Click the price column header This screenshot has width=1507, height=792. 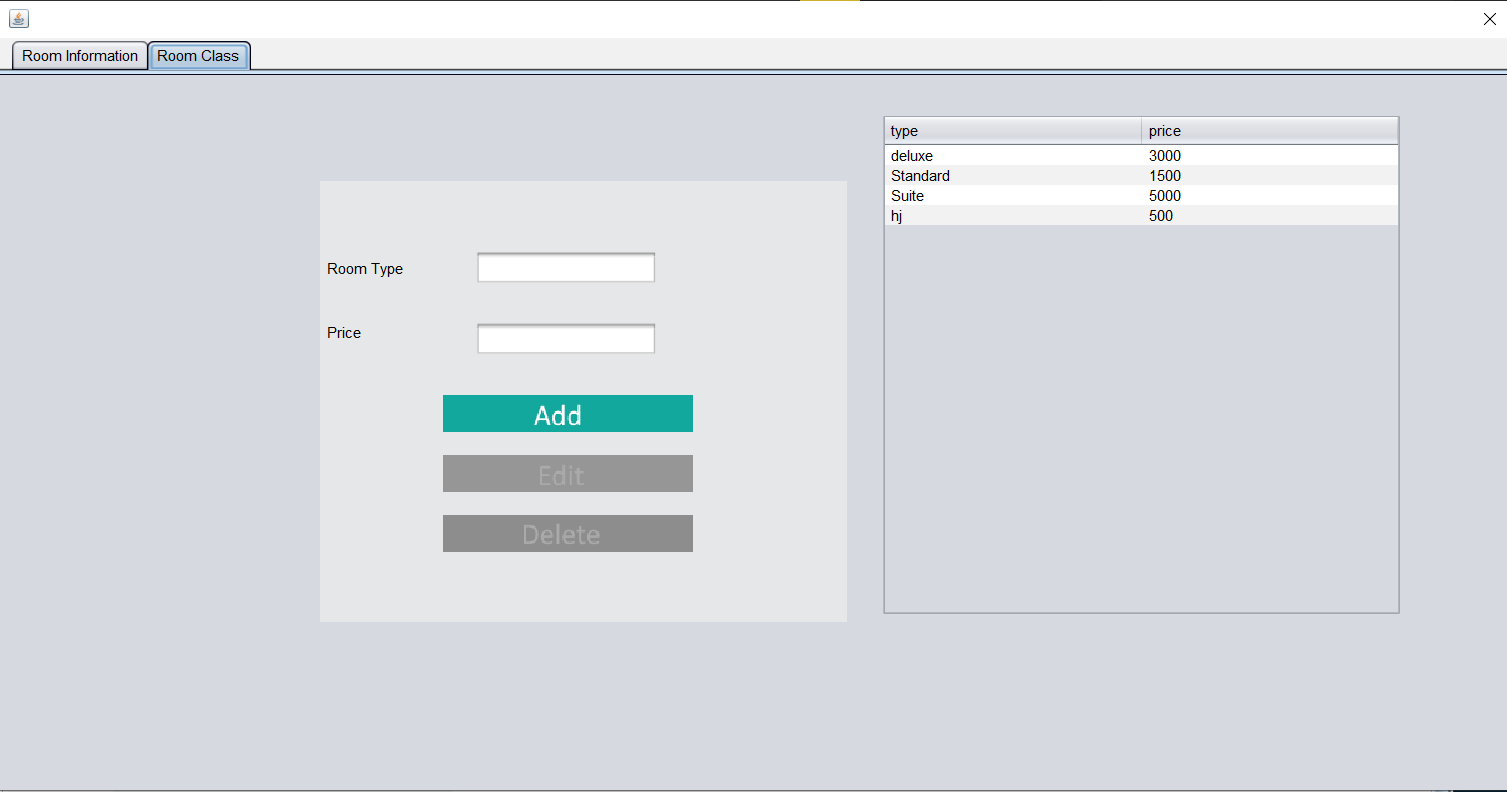[x=1269, y=131]
